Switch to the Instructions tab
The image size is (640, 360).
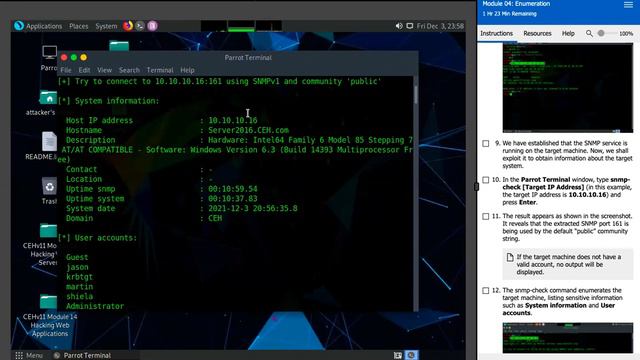tap(496, 33)
